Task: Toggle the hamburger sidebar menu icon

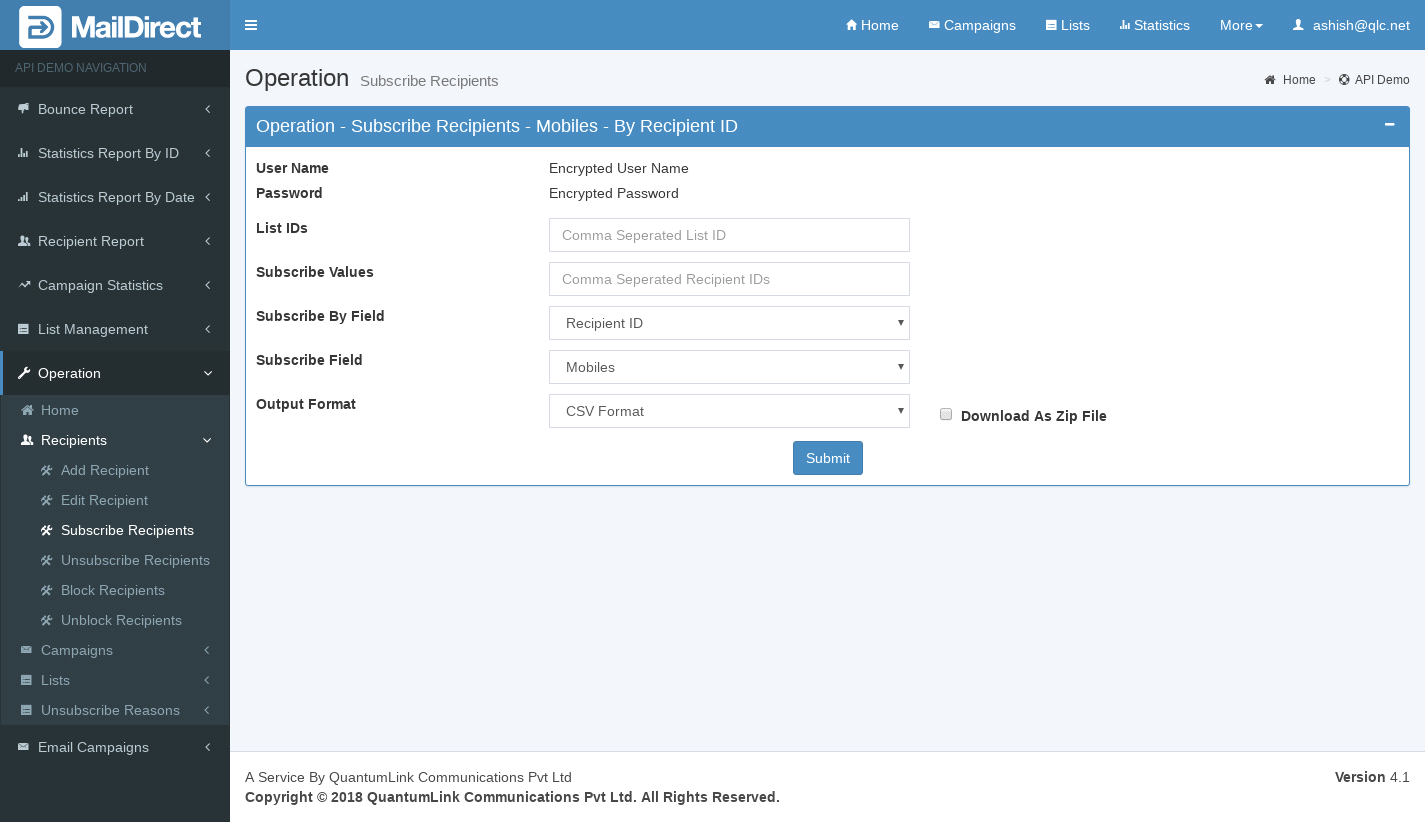Action: 251,25
